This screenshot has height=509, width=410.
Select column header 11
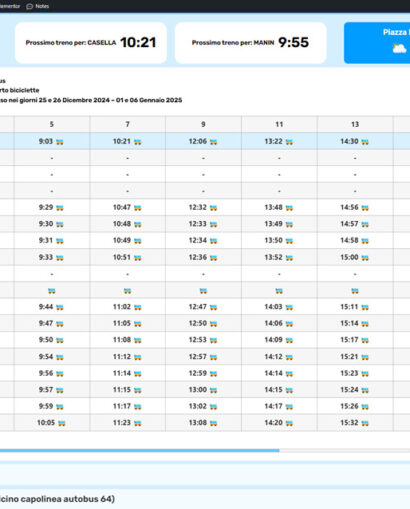coord(279,124)
